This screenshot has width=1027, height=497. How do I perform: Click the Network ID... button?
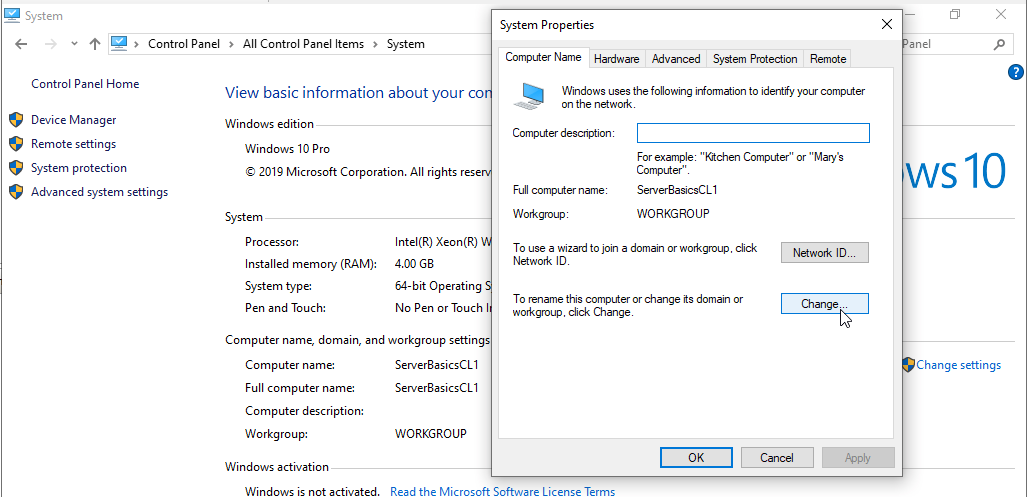(824, 253)
